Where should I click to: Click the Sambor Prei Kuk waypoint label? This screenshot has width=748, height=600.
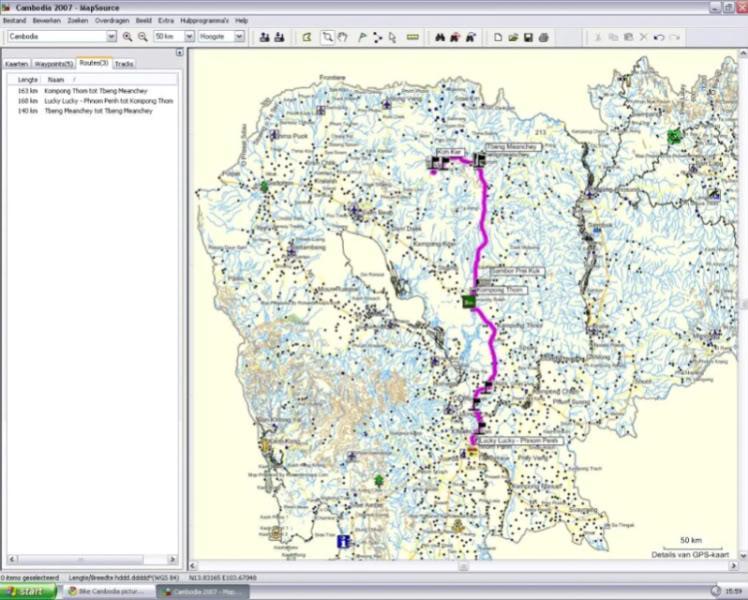click(517, 271)
